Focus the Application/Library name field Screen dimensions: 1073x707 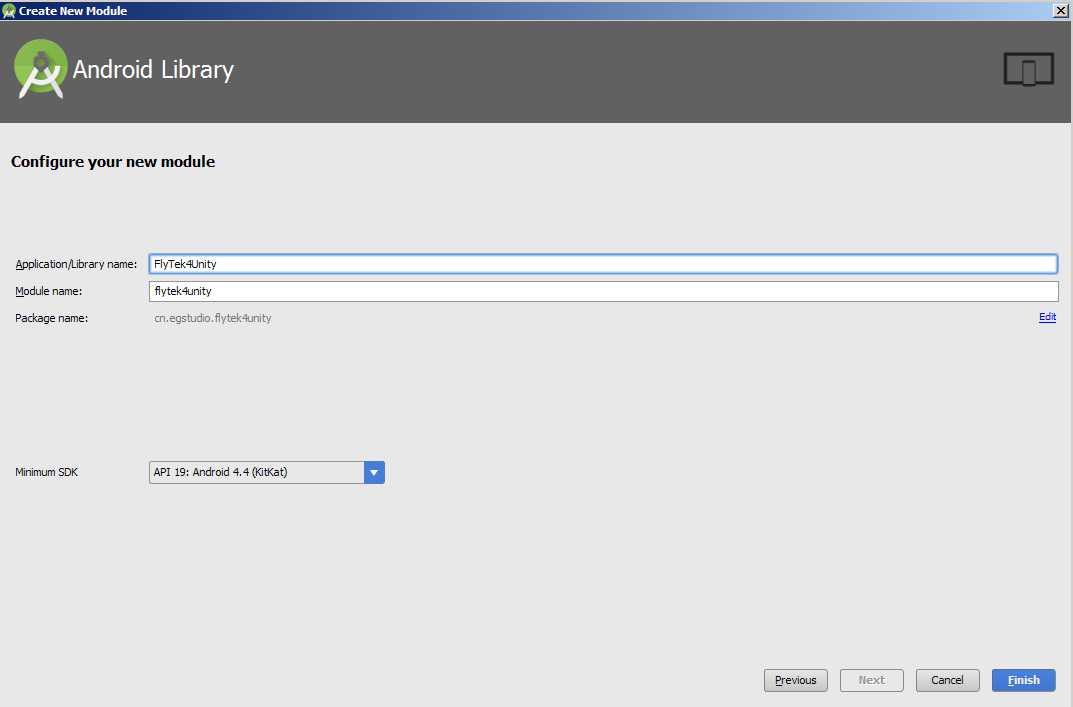(603, 263)
